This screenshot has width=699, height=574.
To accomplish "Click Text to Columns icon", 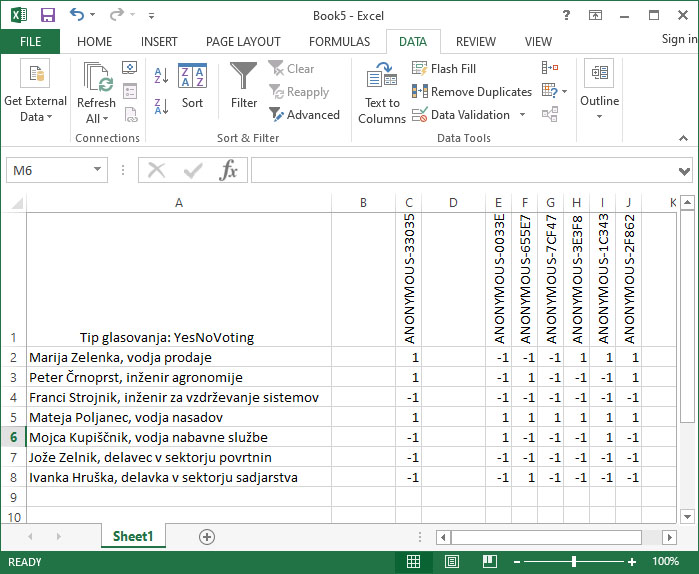I will pos(382,75).
